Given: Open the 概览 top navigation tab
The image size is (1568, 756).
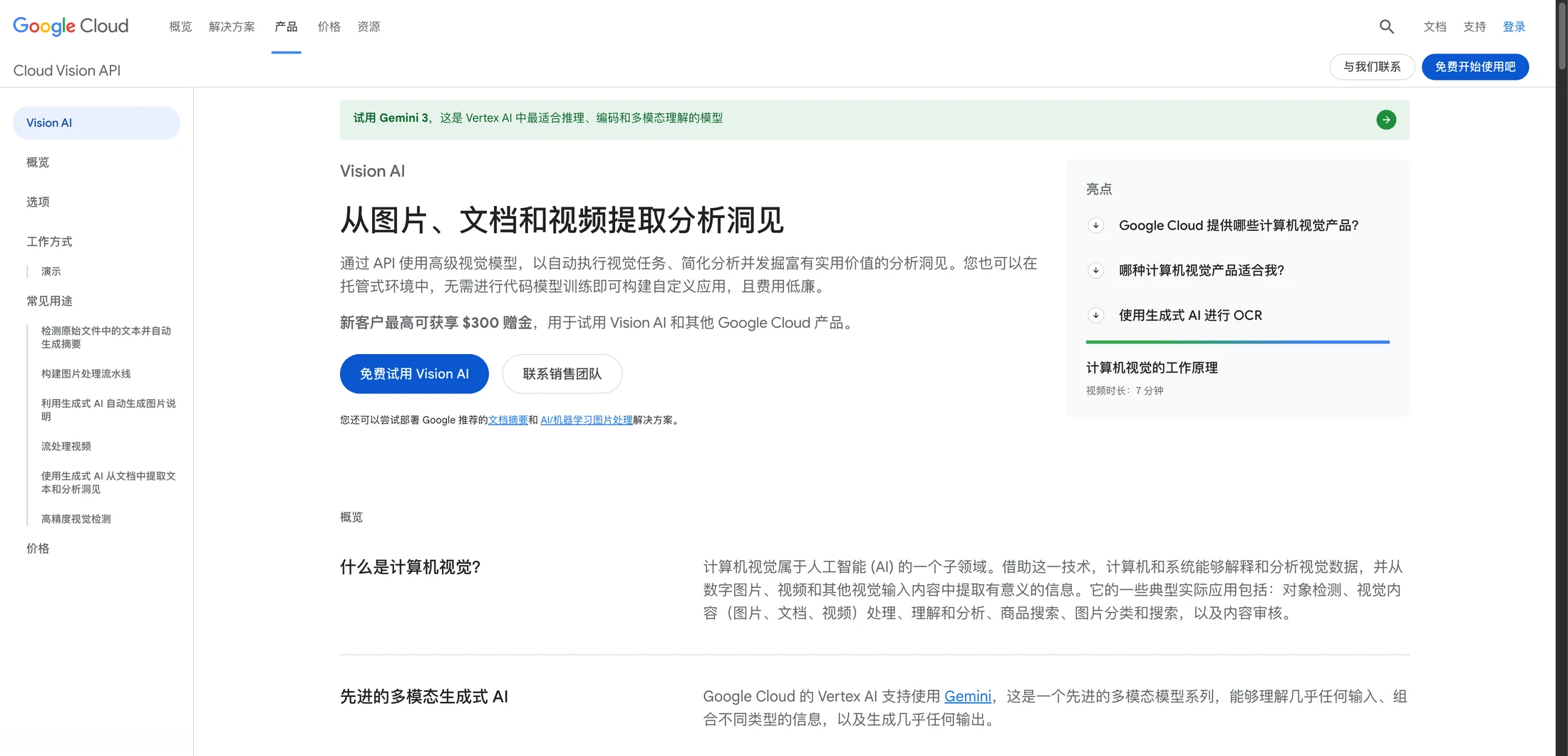Looking at the screenshot, I should point(180,26).
